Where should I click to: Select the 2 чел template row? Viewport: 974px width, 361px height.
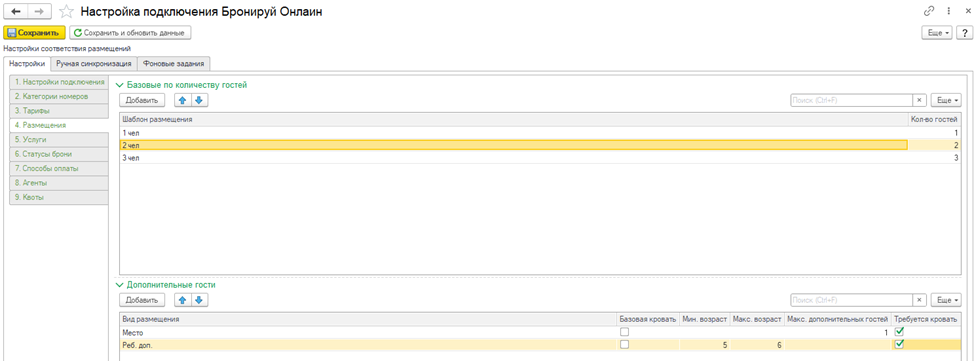tap(540, 145)
